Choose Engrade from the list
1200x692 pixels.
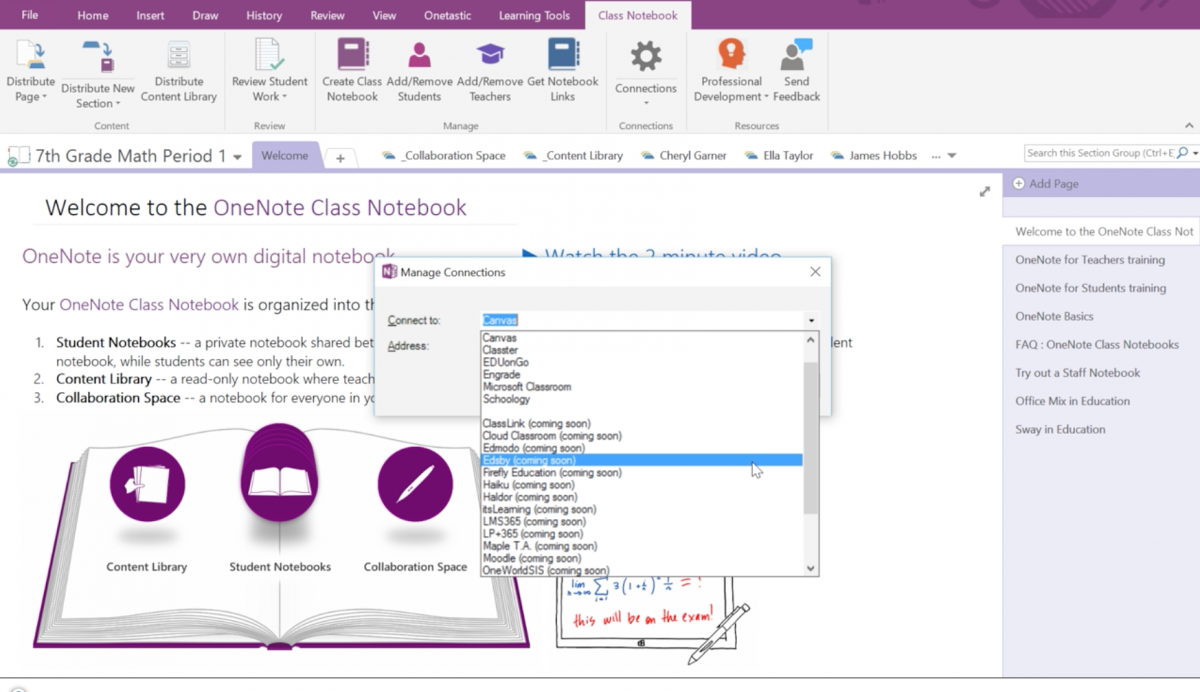(642, 375)
